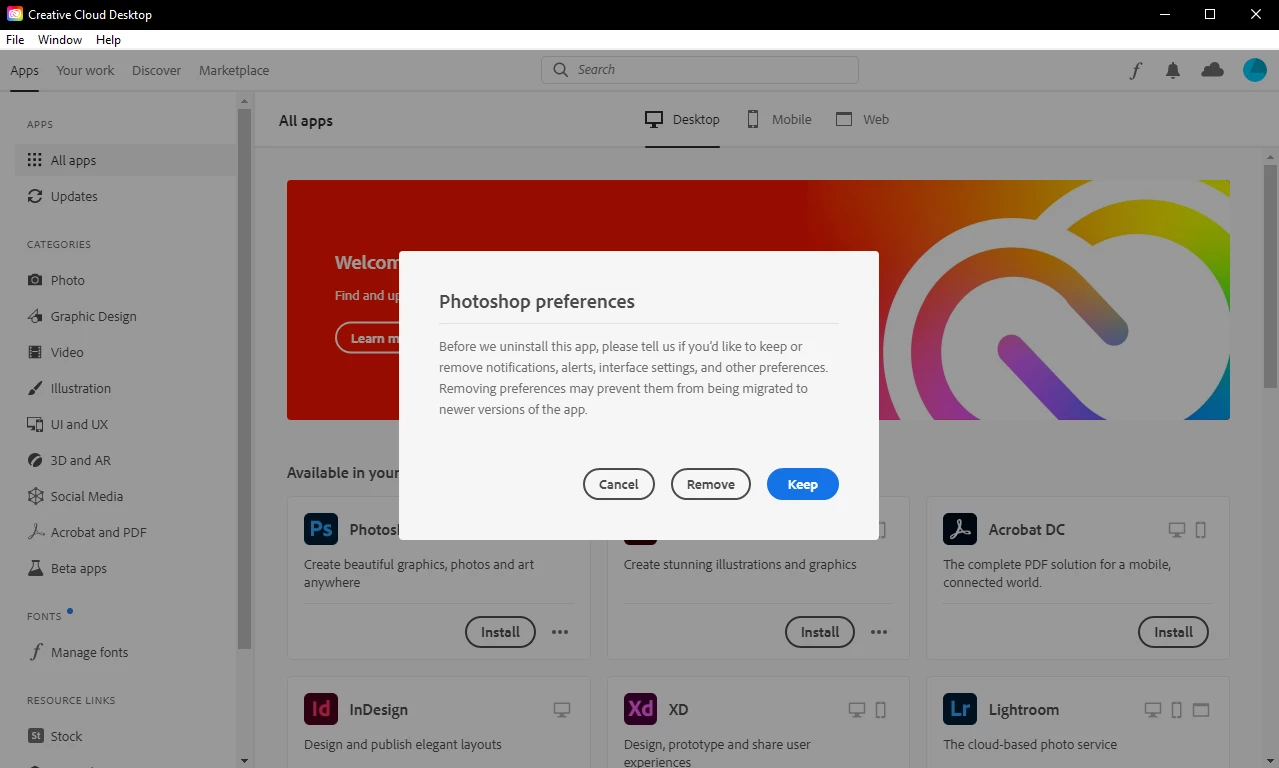1279x768 pixels.
Task: Click the All apps grid icon
Action: 35,160
